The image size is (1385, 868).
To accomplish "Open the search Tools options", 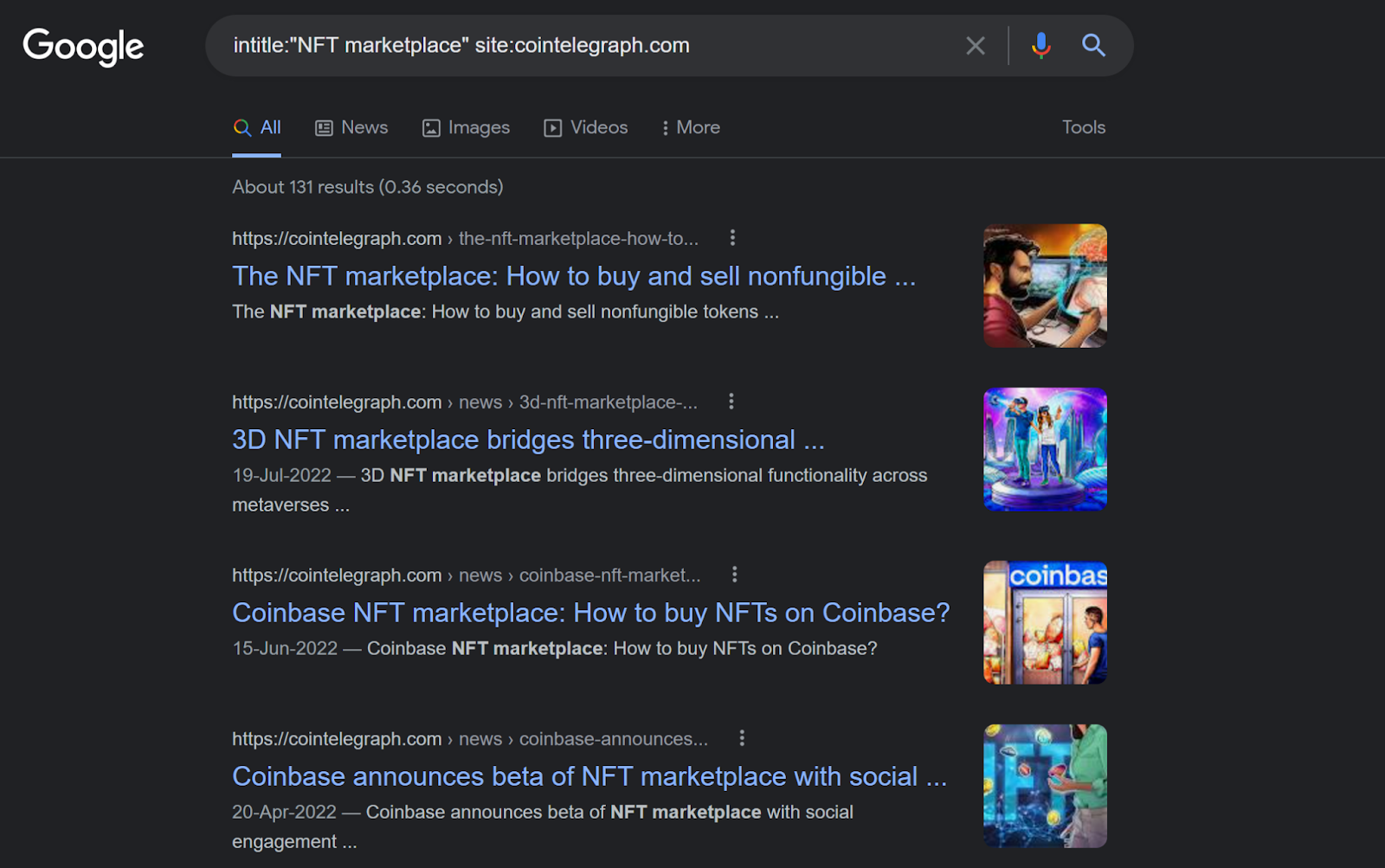I will click(x=1084, y=127).
